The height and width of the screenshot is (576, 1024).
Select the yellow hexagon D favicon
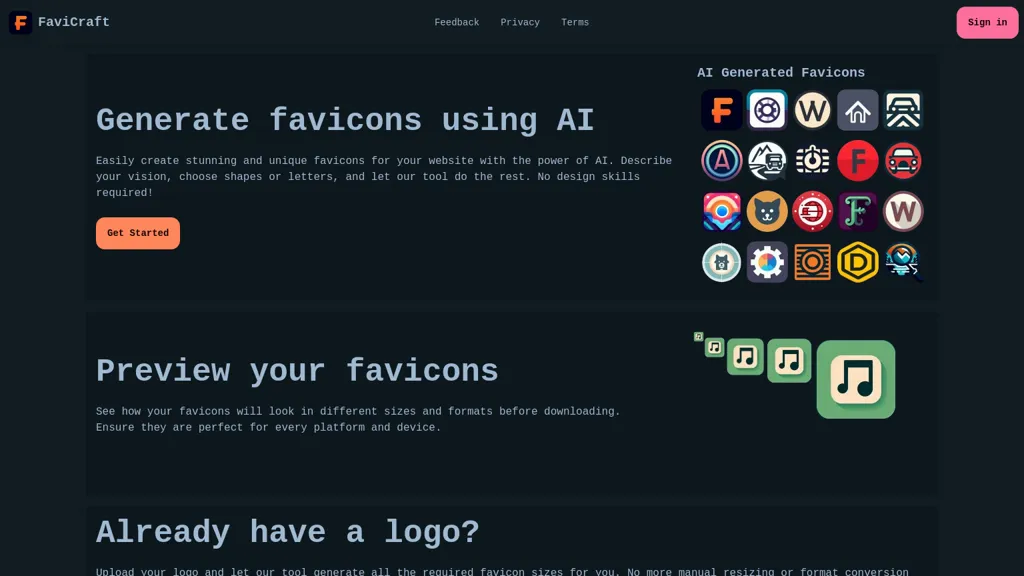pyautogui.click(x=857, y=262)
